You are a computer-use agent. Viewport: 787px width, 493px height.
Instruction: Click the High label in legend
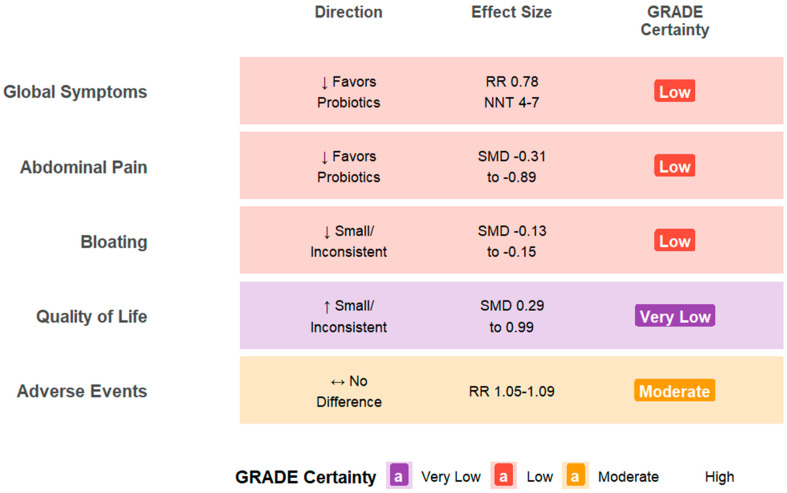pyautogui.click(x=719, y=476)
